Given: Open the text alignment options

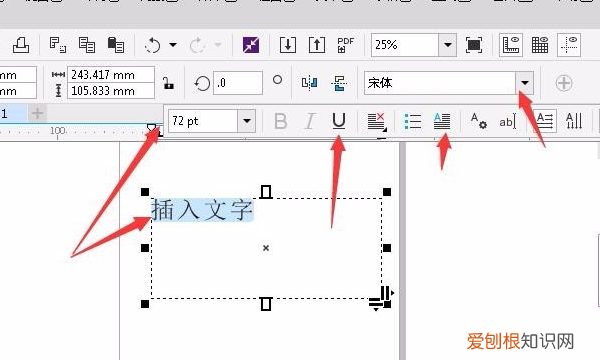Looking at the screenshot, I should tap(377, 121).
